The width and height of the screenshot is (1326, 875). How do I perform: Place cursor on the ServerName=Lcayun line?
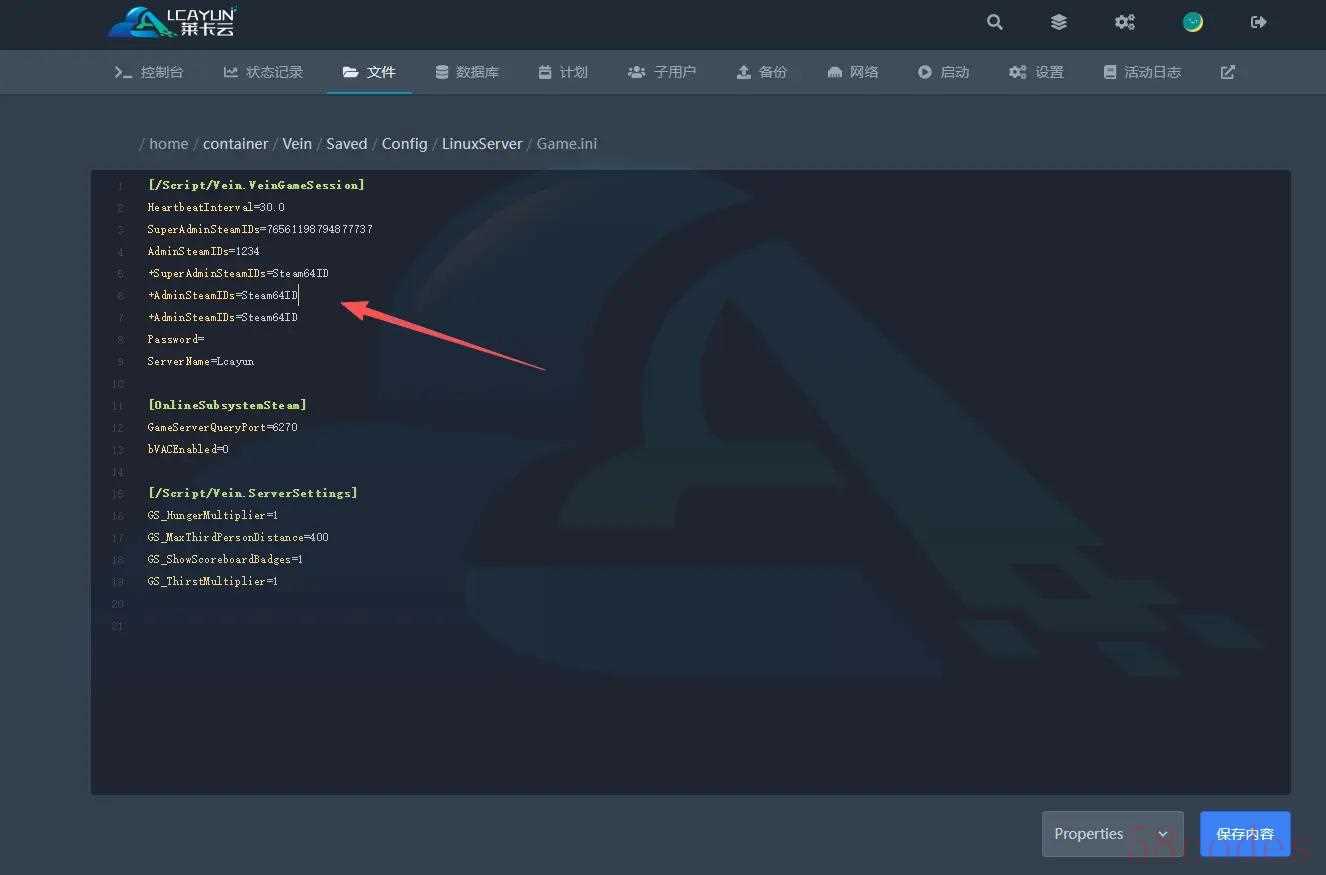pos(201,361)
